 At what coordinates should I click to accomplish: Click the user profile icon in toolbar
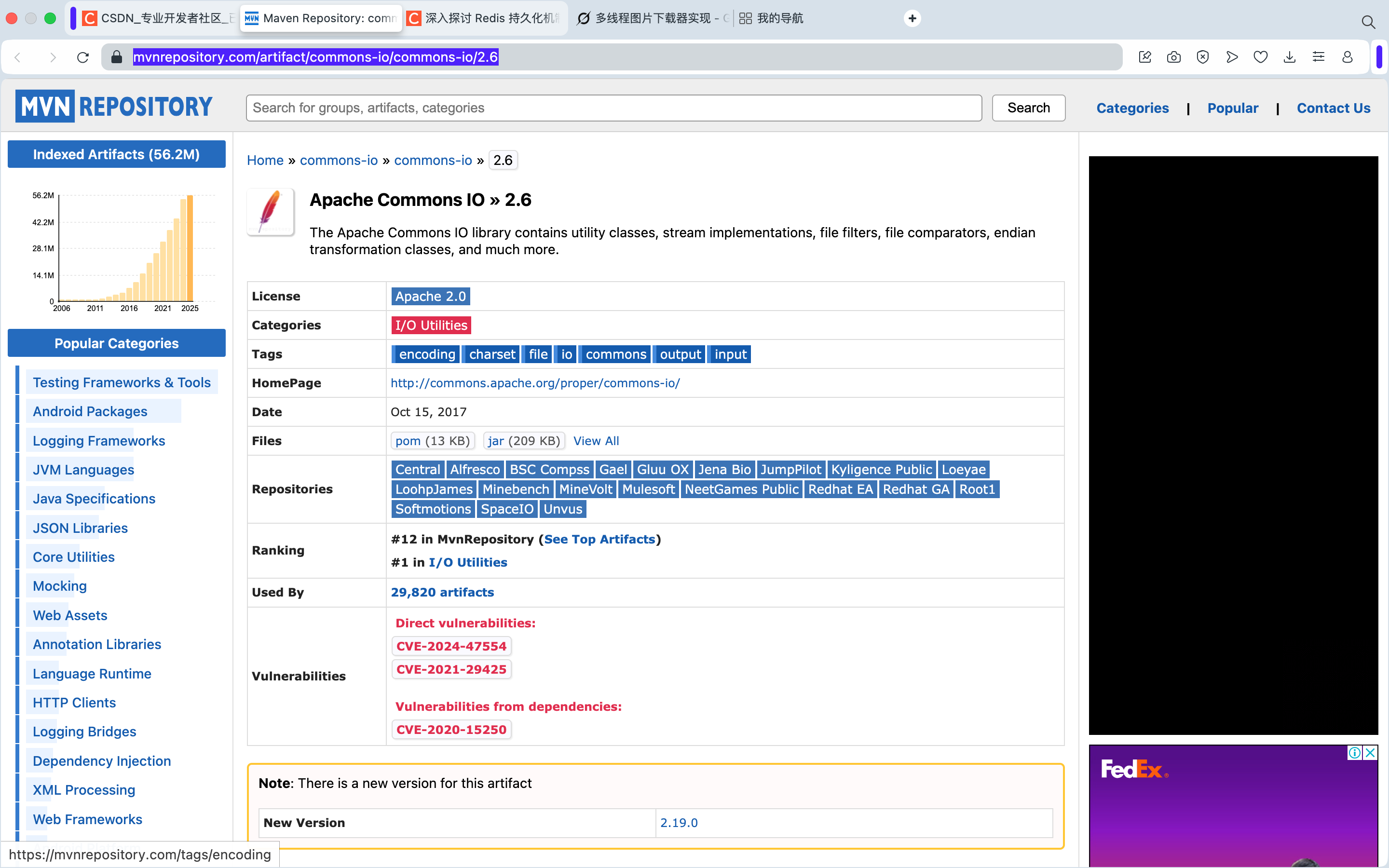1347,57
